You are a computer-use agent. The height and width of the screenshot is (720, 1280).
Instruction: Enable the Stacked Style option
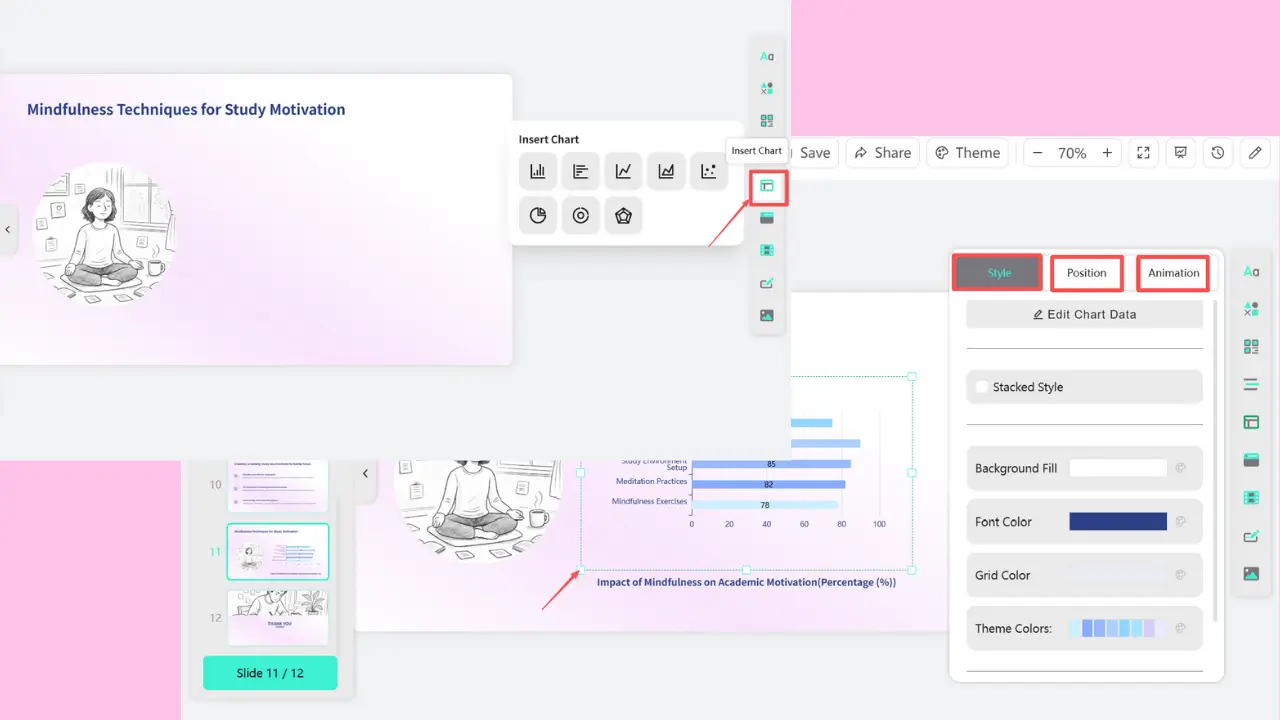pos(981,387)
